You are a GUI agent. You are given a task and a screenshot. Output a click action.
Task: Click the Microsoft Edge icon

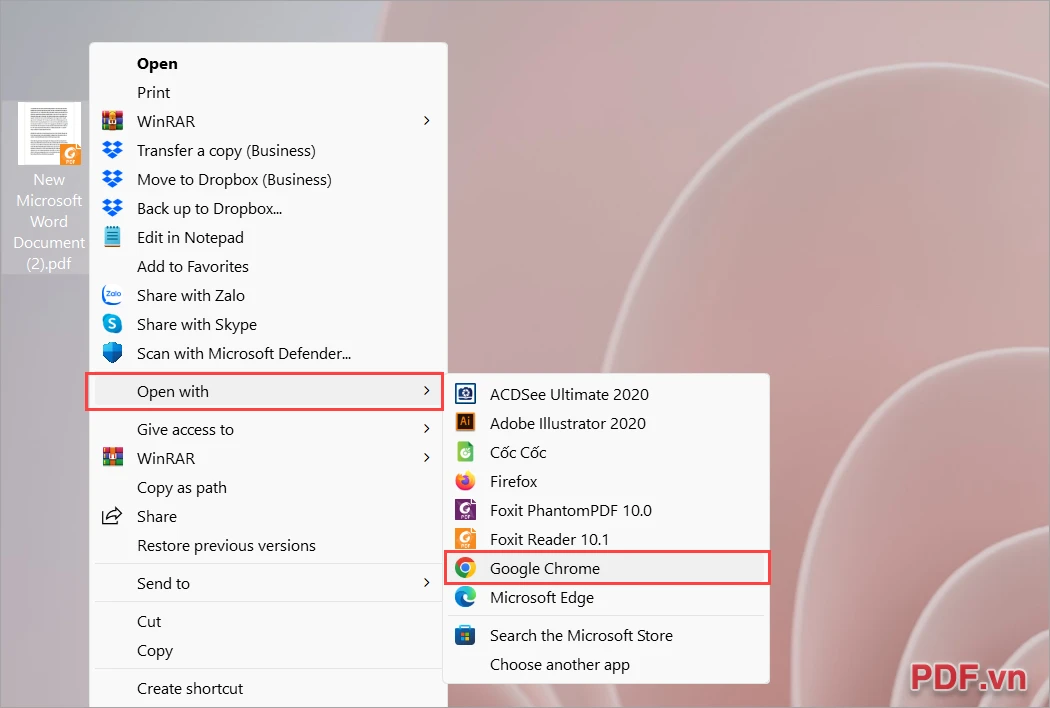pyautogui.click(x=465, y=597)
